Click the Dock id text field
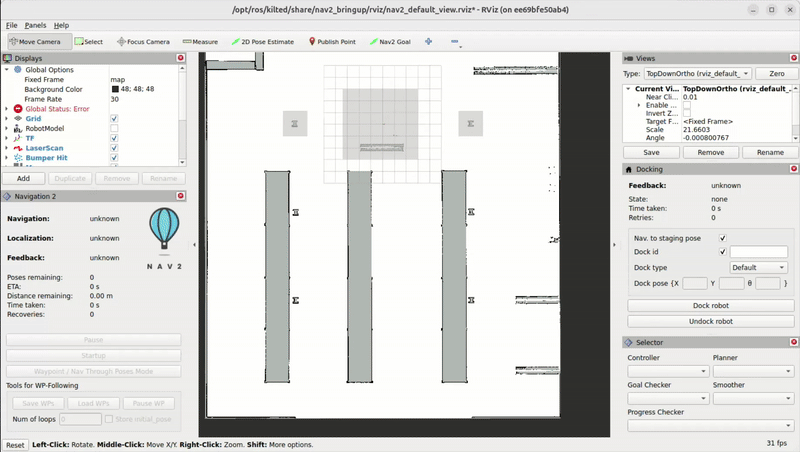The width and height of the screenshot is (800, 452). [x=758, y=252]
